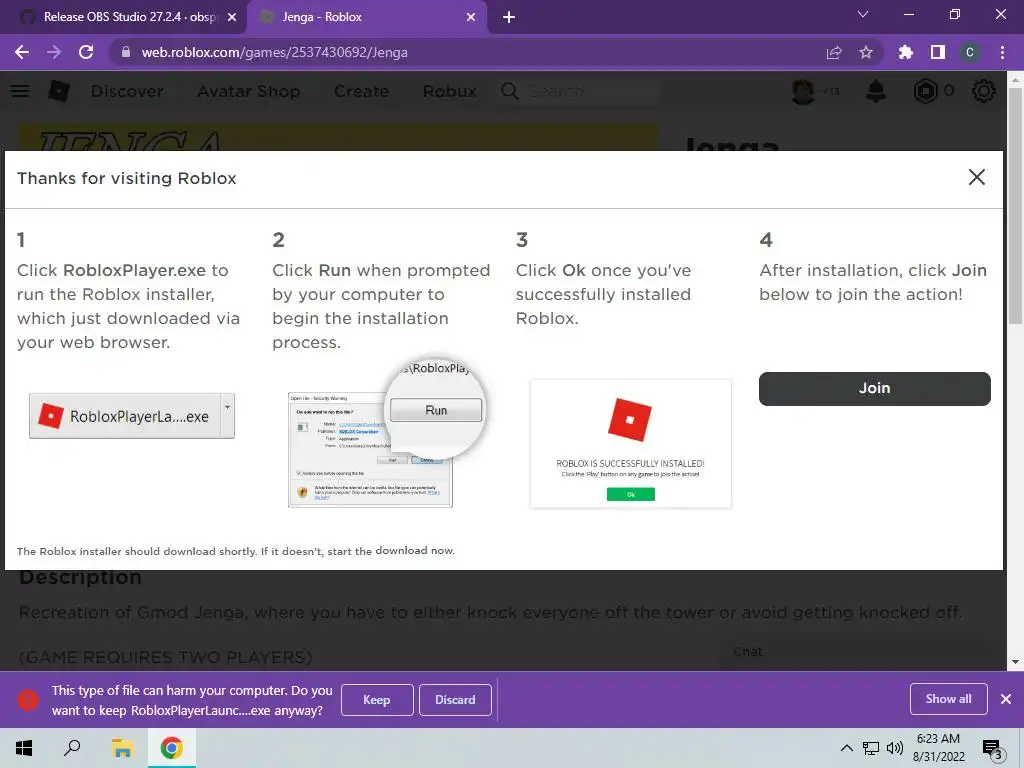The width and height of the screenshot is (1024, 768).
Task: Reload the Jenga Roblox page
Action: (x=86, y=52)
